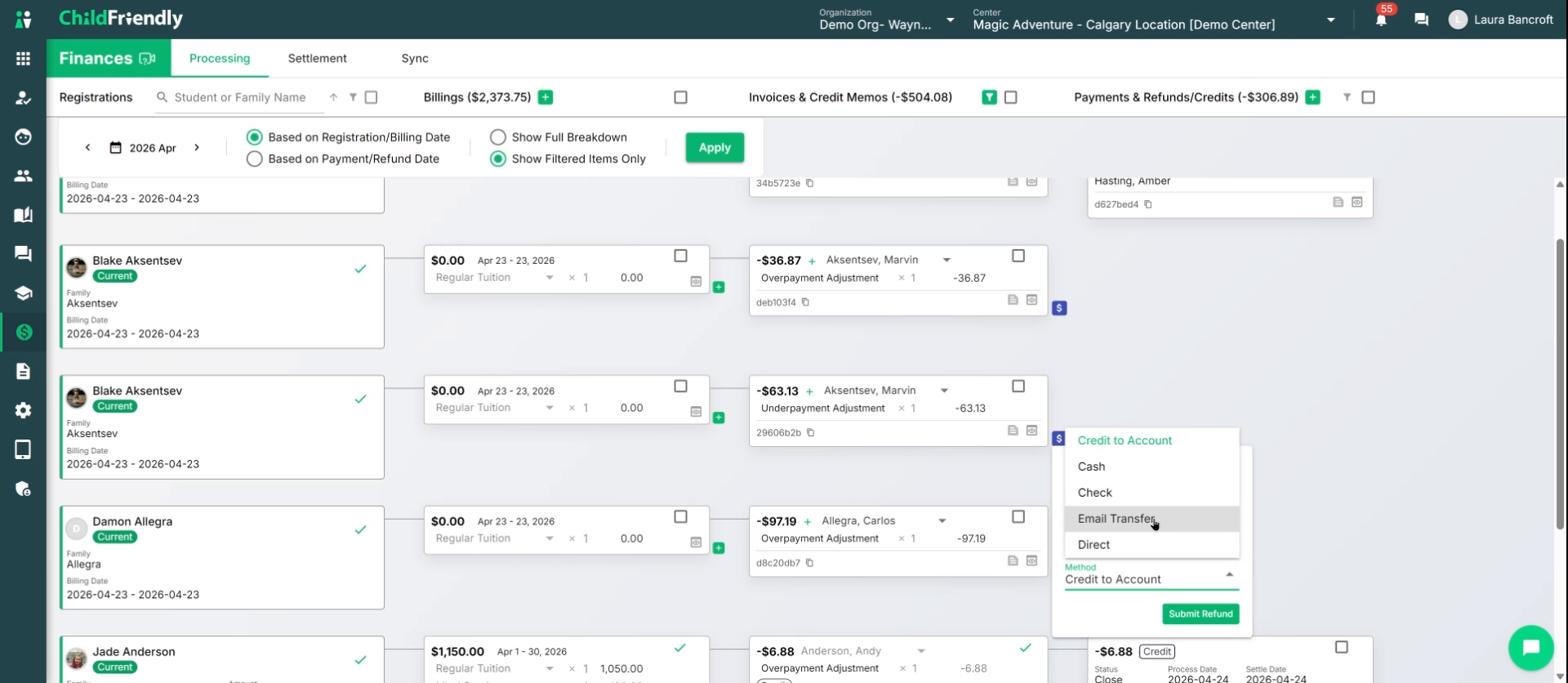Add line to -$36.87 invoice plus icon
The width and height of the screenshot is (1568, 683).
812,261
